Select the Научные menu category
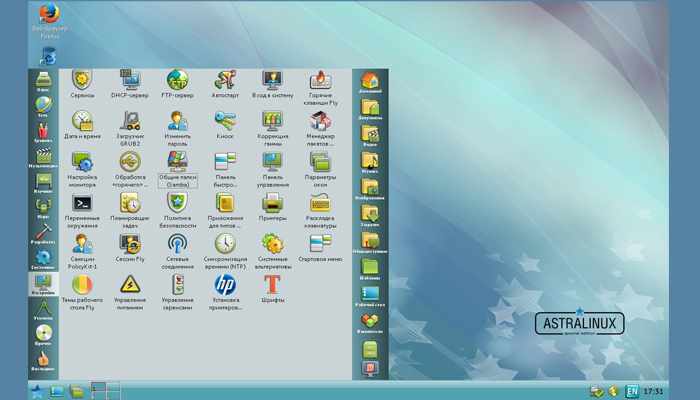 (43, 183)
